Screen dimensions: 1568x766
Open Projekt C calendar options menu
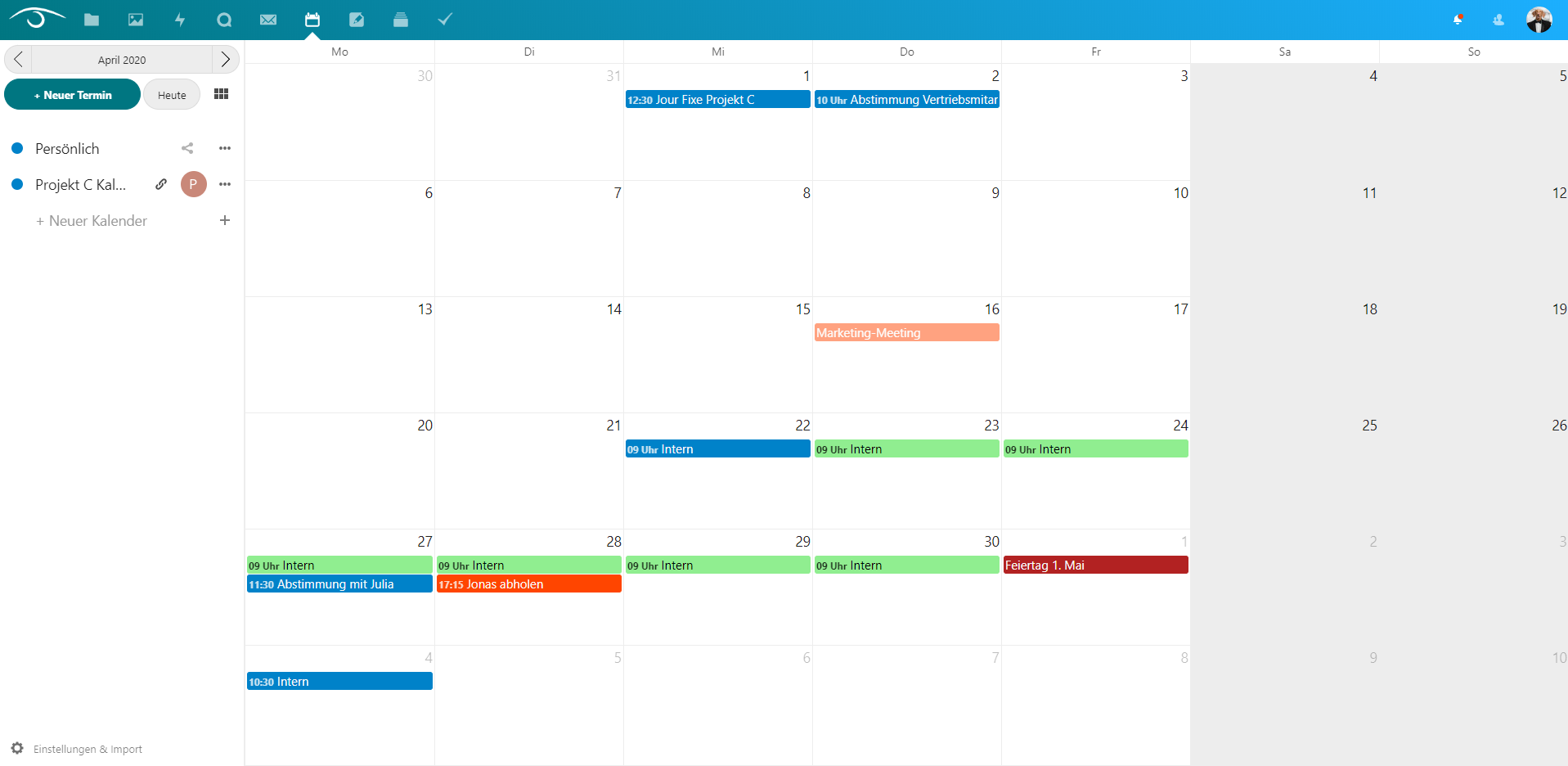click(x=225, y=184)
